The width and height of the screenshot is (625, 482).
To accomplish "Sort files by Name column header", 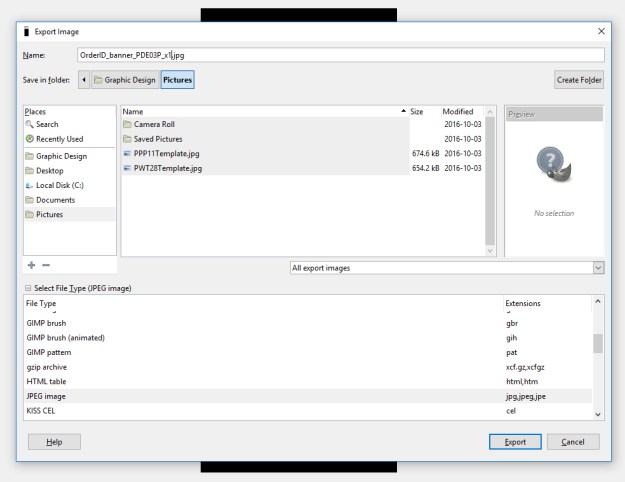I will (260, 110).
